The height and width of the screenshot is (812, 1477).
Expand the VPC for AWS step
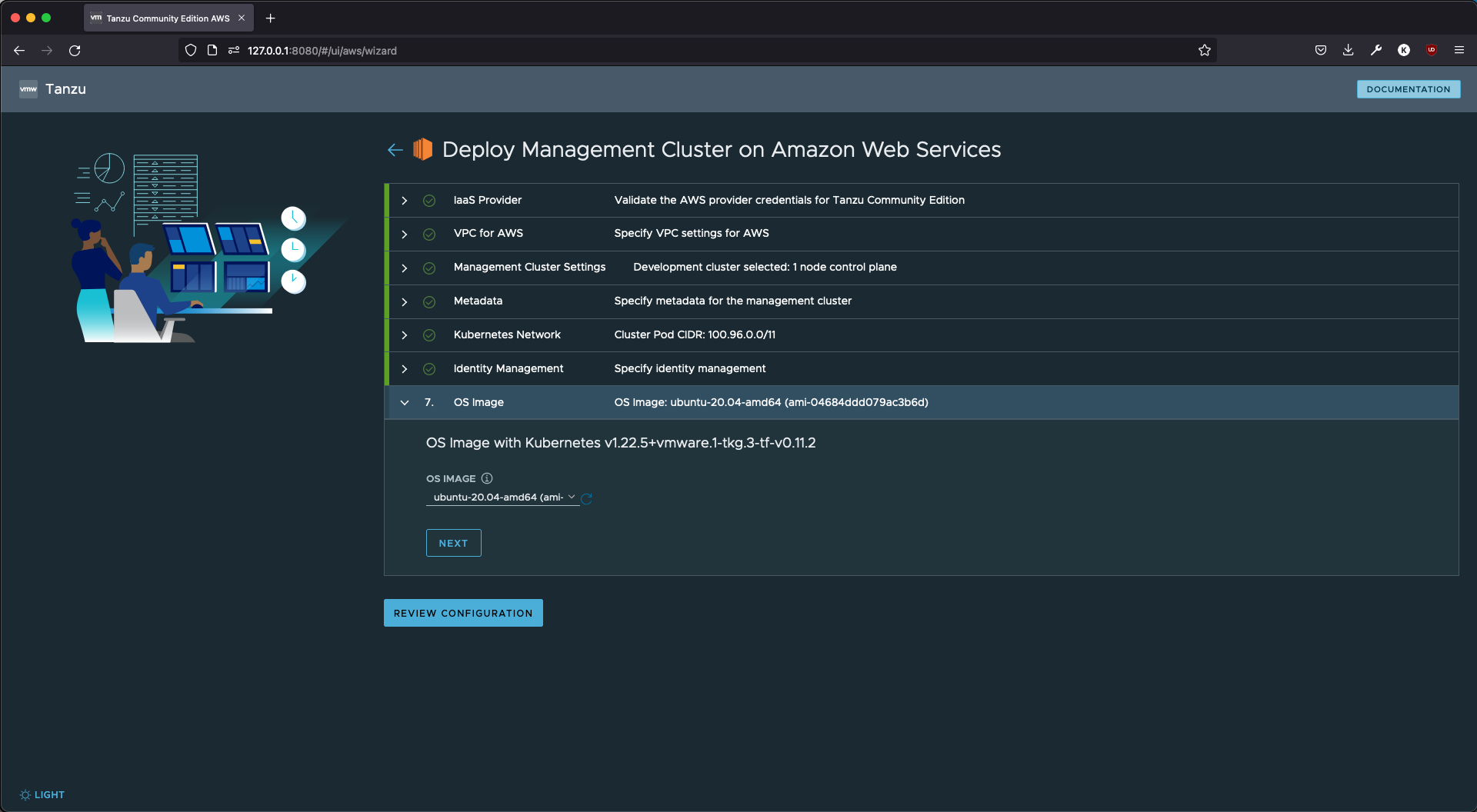pos(405,235)
